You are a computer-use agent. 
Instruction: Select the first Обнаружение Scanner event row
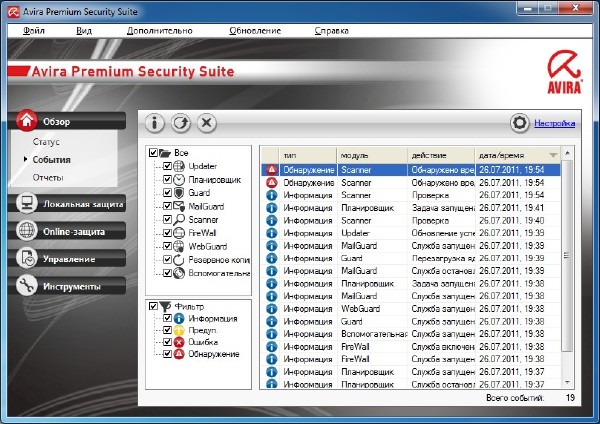point(410,170)
